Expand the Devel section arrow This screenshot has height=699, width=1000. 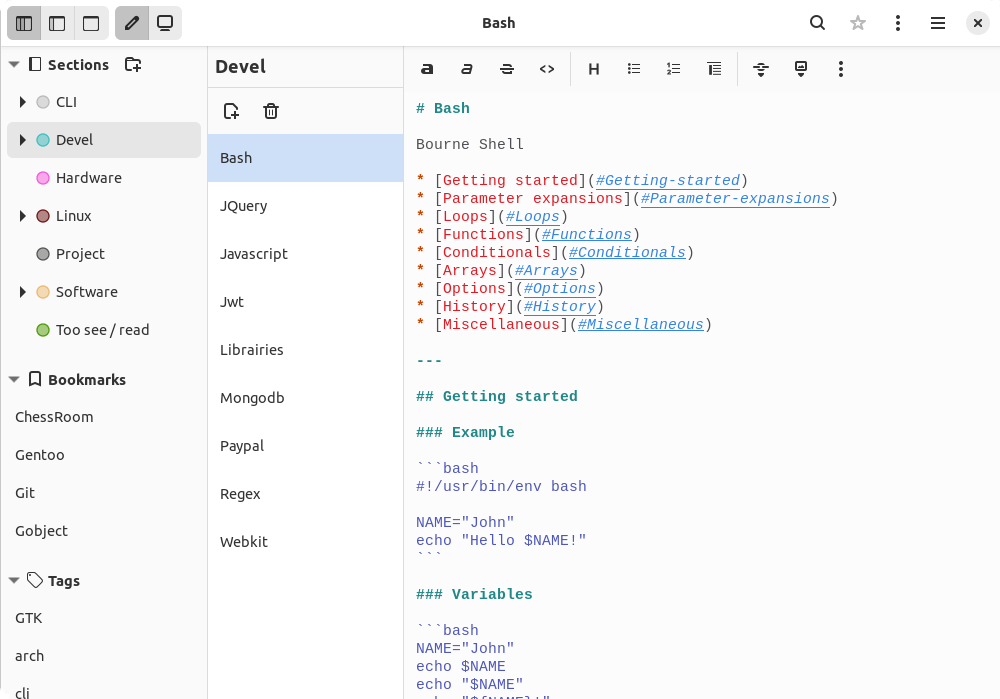click(22, 140)
